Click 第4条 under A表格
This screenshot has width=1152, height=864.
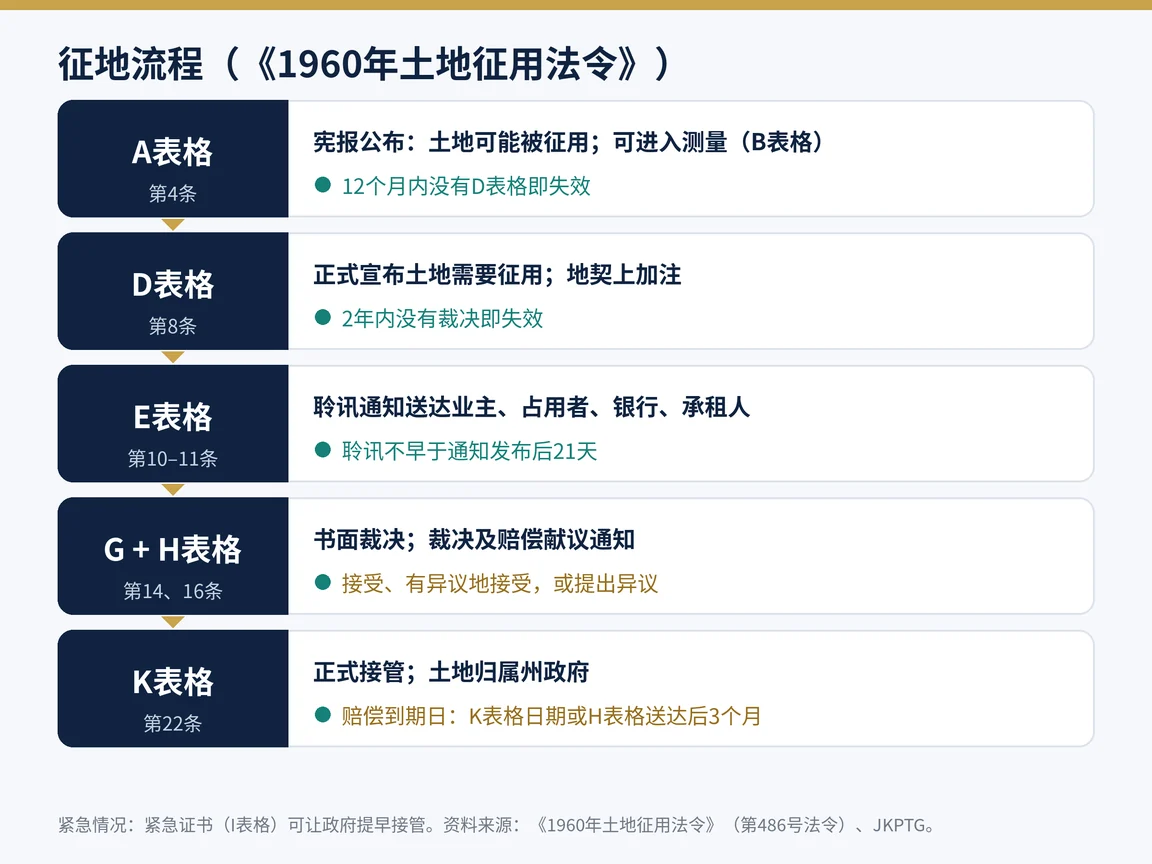point(173,193)
